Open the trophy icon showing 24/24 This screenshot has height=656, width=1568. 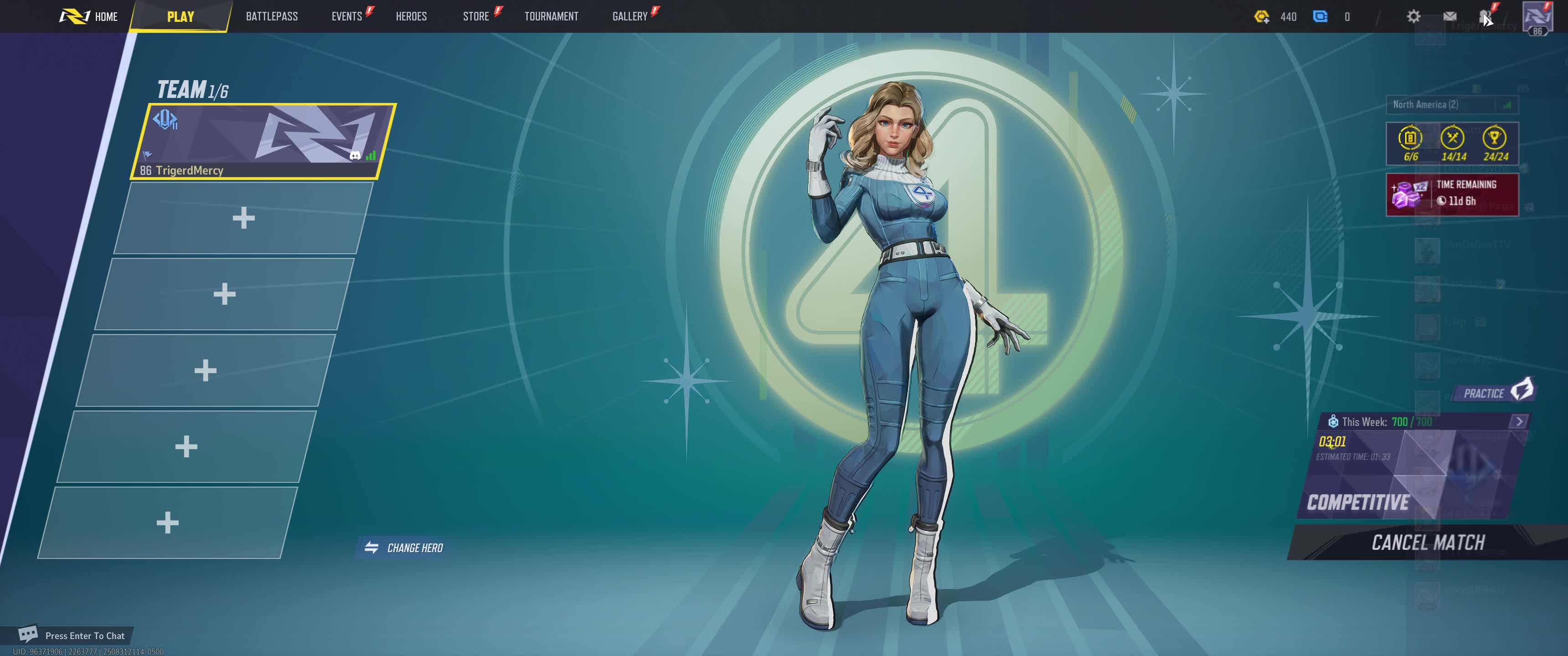click(x=1495, y=143)
